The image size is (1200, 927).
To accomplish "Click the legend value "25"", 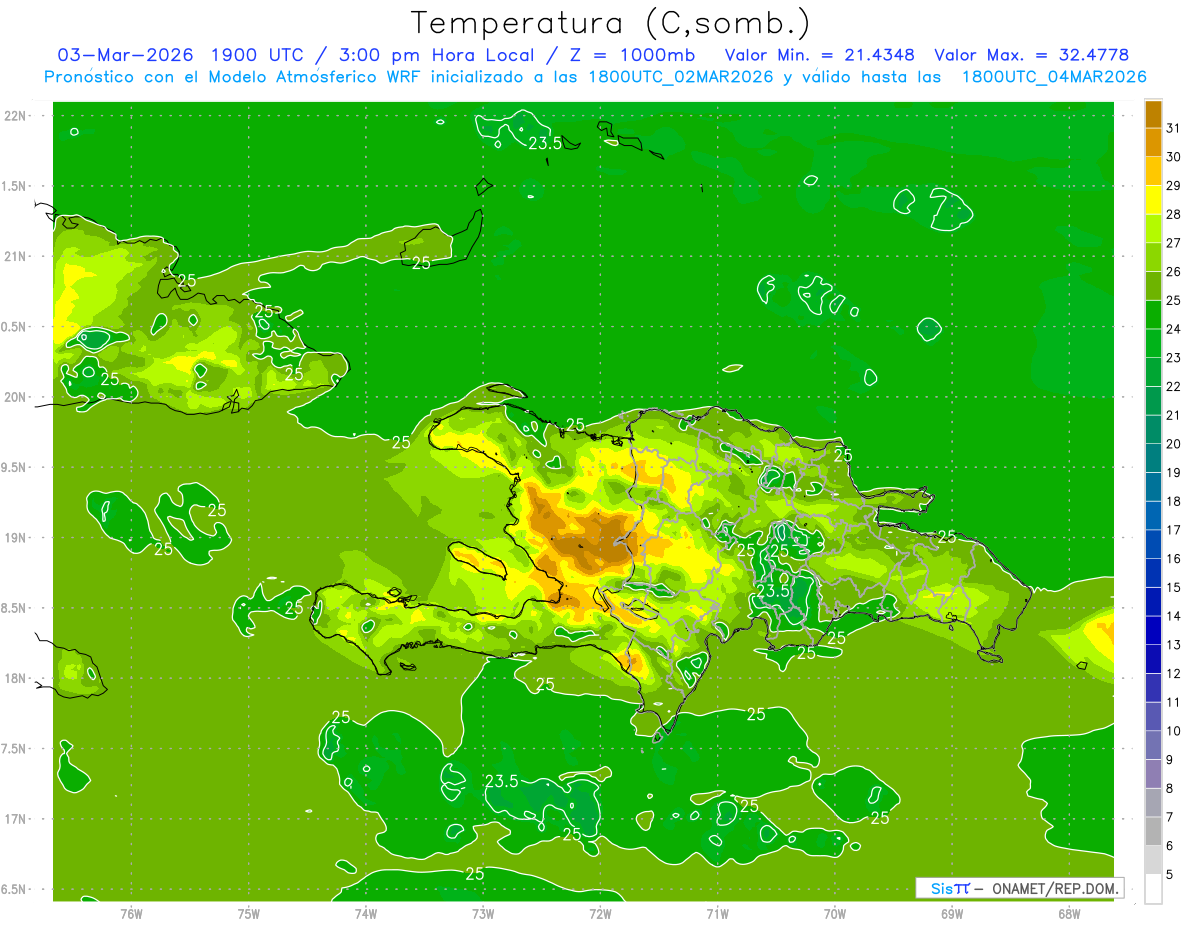I will (1174, 300).
